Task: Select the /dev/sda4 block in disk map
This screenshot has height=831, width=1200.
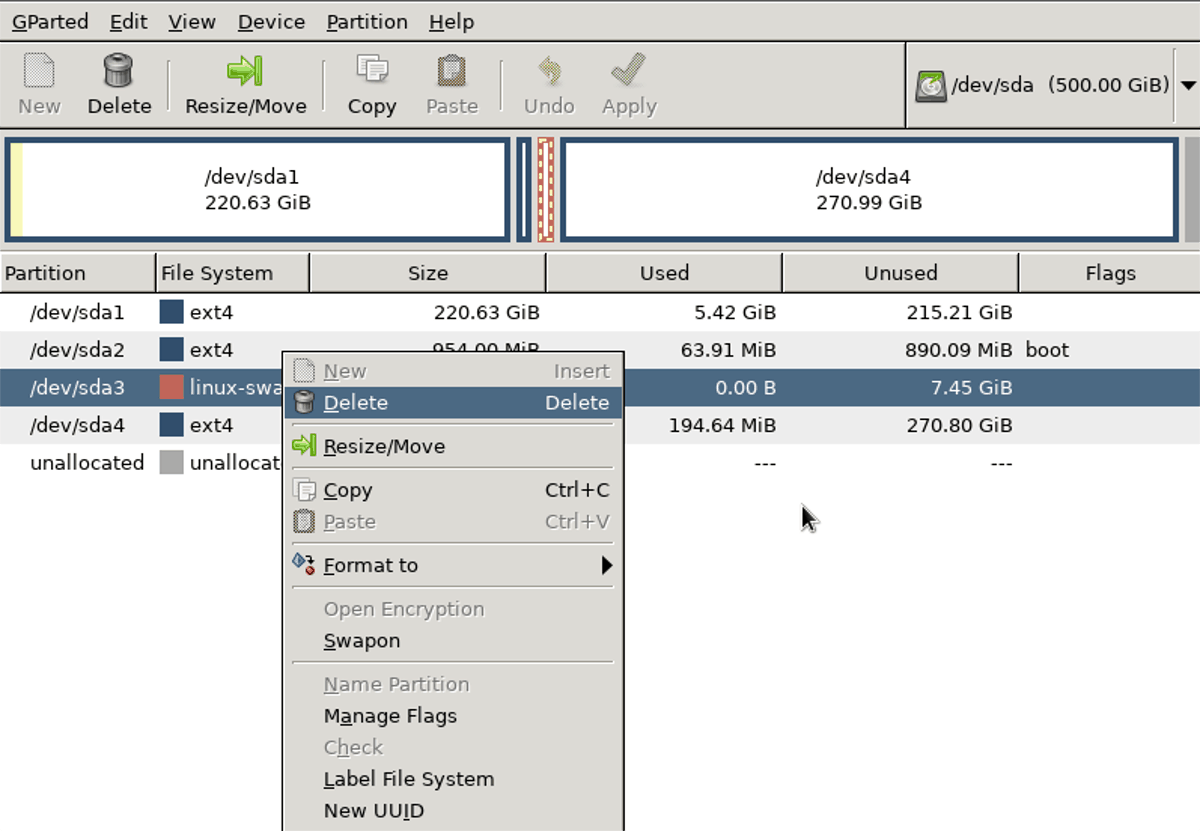Action: [x=869, y=190]
